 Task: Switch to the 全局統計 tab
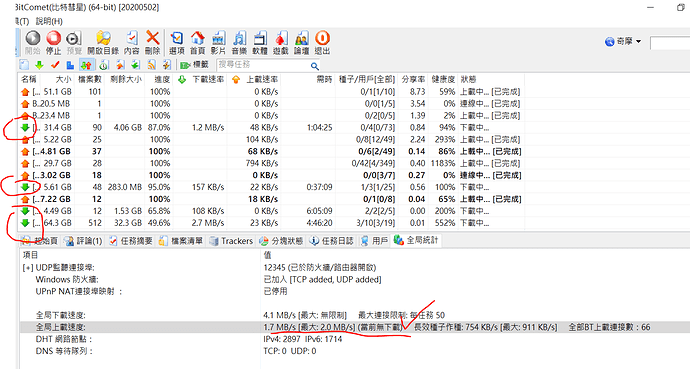pos(416,240)
